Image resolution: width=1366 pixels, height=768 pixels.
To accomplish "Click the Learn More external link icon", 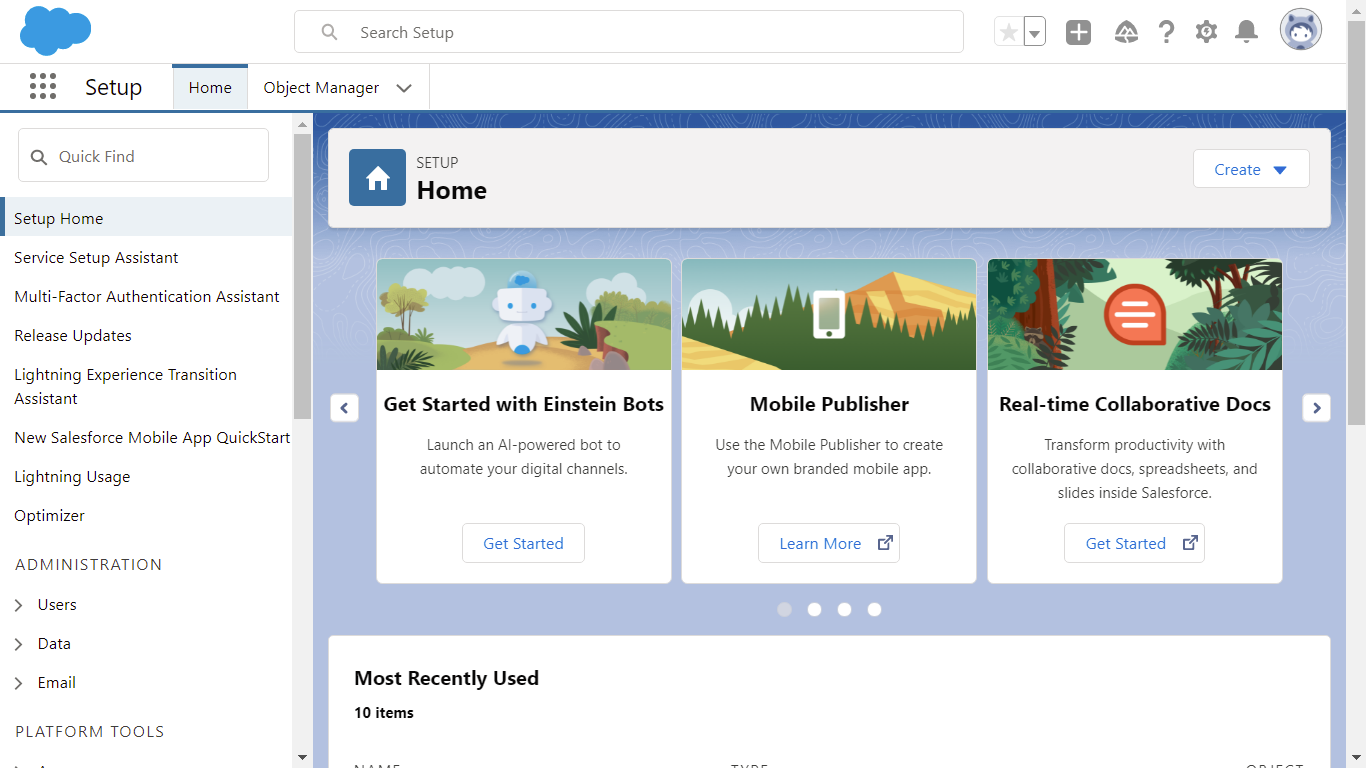I will point(885,543).
